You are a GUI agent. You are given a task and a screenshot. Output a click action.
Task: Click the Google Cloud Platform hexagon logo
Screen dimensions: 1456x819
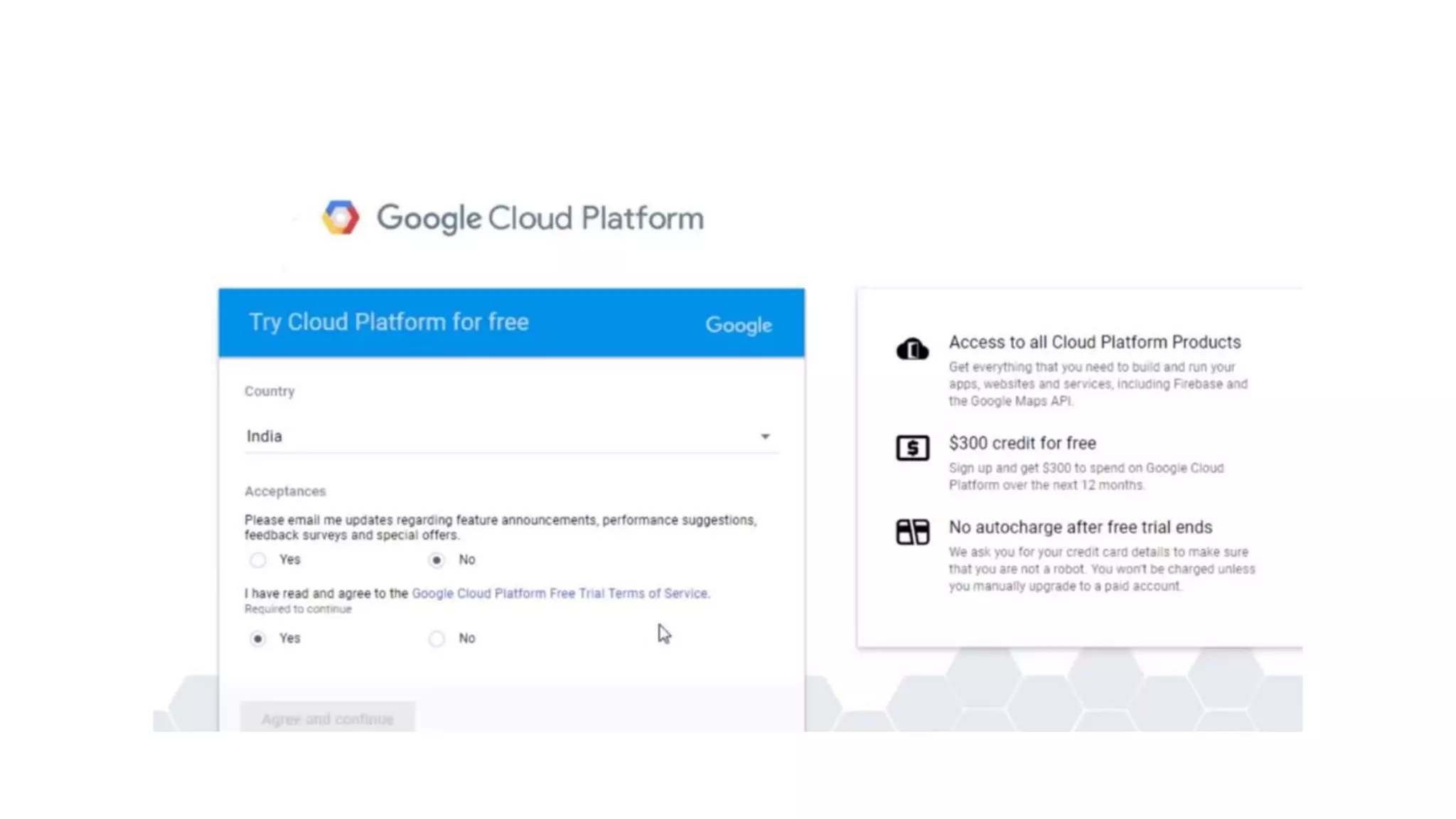(341, 218)
